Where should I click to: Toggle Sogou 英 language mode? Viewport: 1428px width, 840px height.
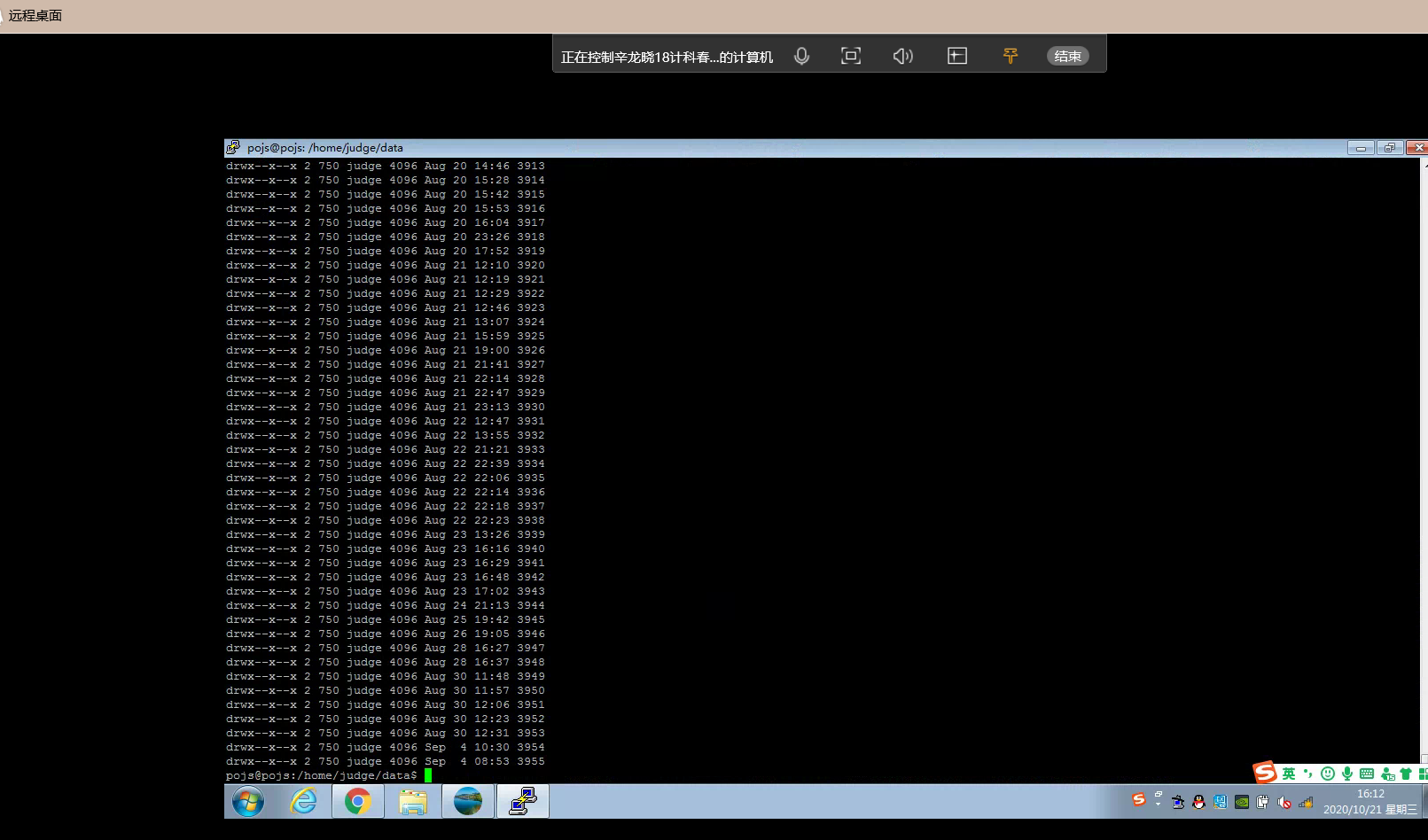(x=1289, y=774)
